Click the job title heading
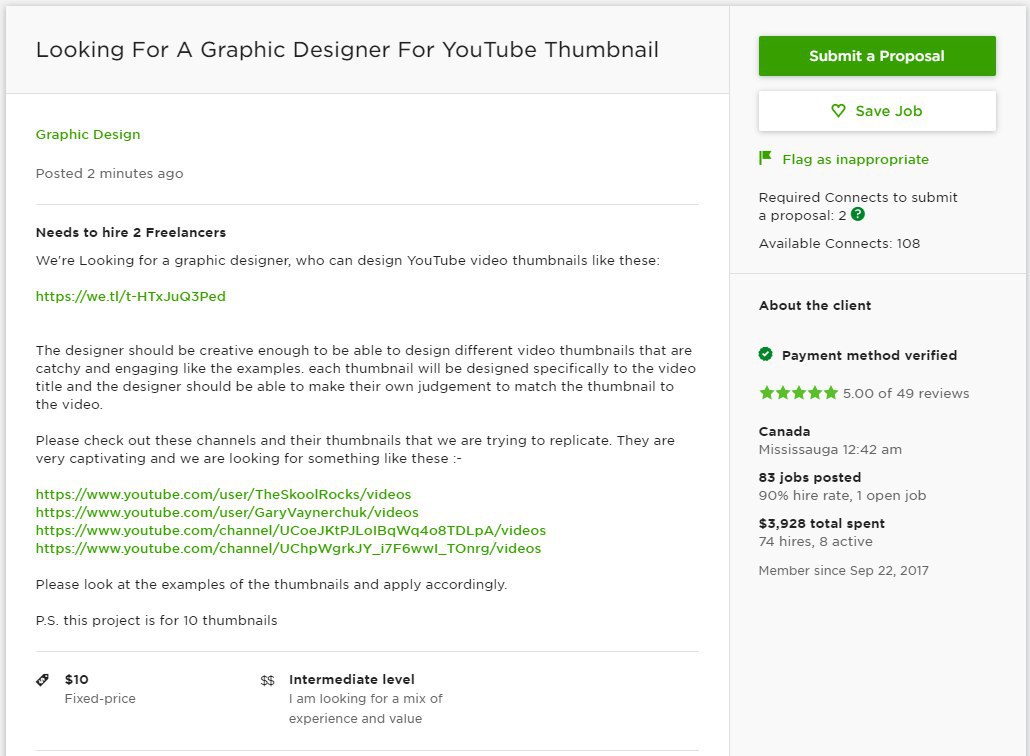1030x756 pixels. [x=347, y=49]
